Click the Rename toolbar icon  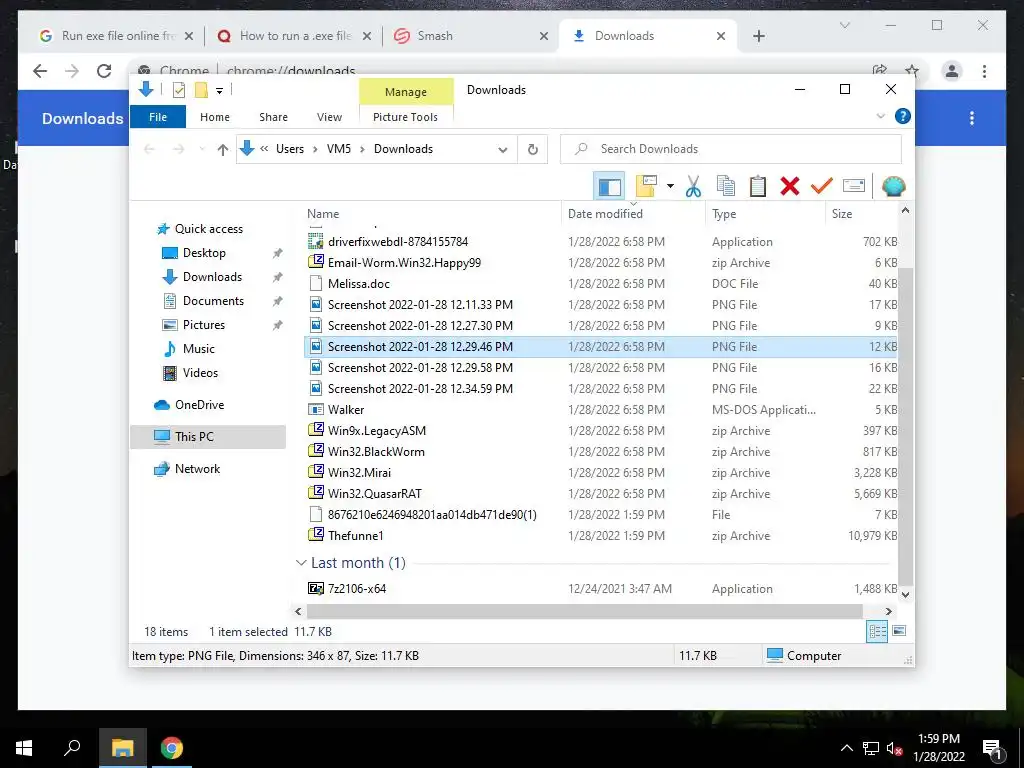(854, 186)
